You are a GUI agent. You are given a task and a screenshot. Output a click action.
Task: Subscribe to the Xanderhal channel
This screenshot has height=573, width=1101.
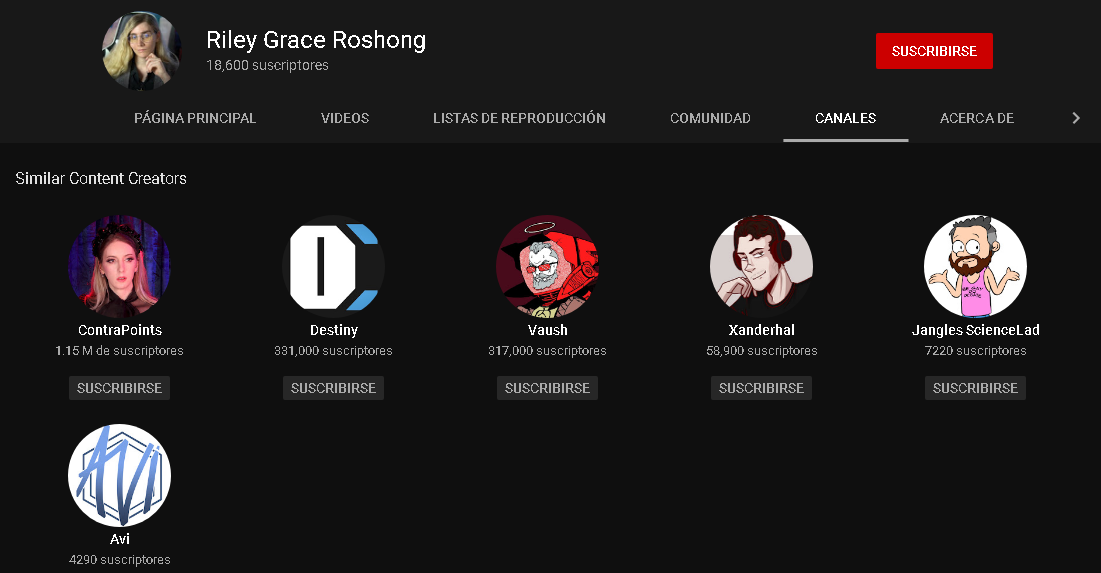click(761, 388)
